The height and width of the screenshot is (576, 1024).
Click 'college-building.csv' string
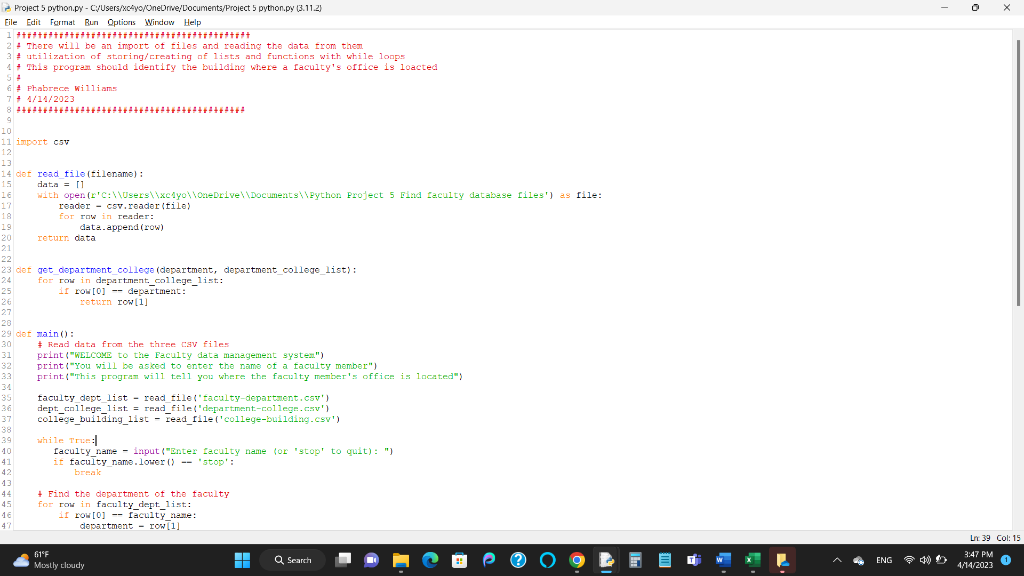(278, 419)
